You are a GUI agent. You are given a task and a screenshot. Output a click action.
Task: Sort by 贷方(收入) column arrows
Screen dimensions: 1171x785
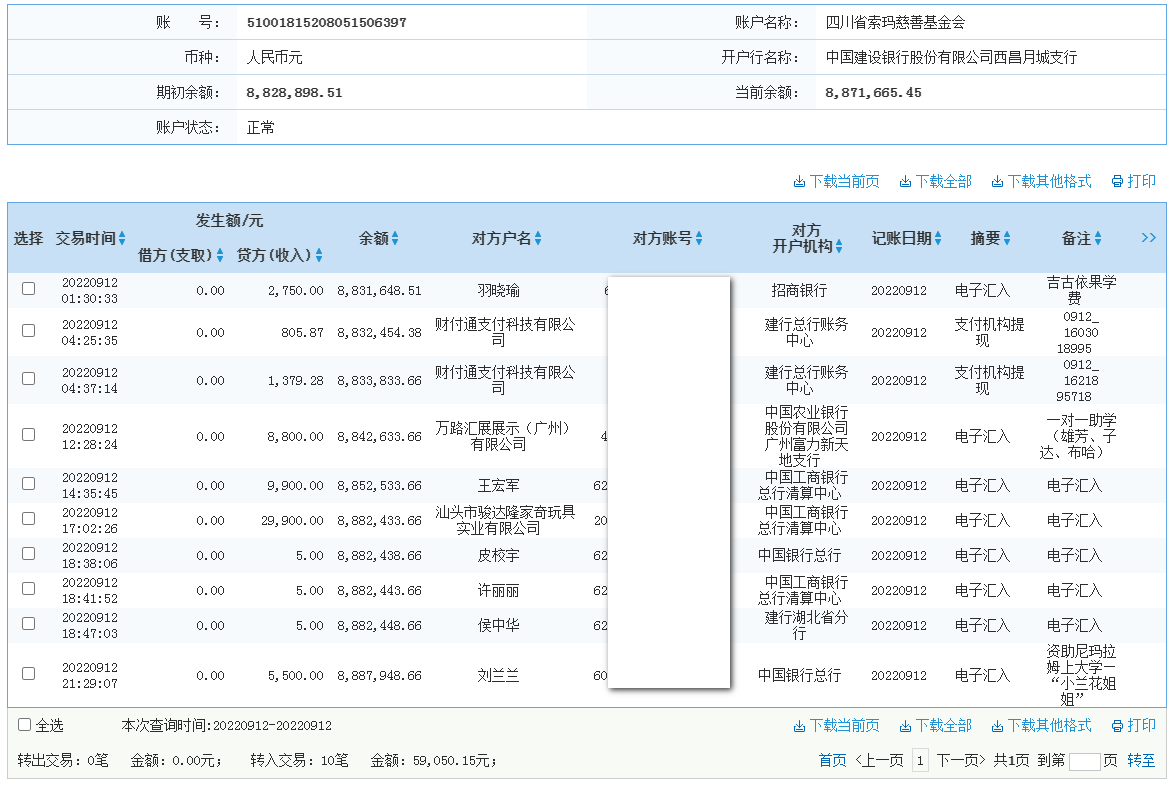coord(319,255)
